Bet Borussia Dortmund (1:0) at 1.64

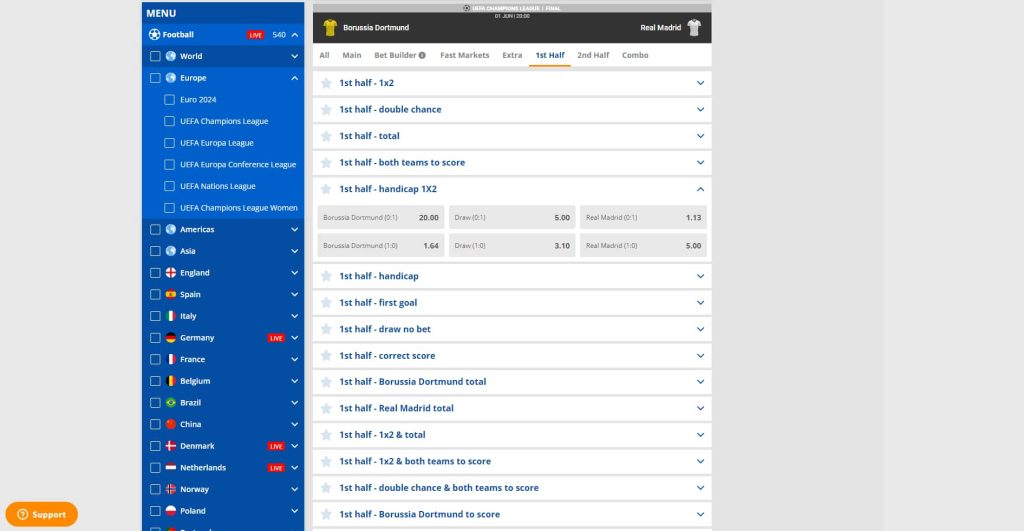pos(381,246)
